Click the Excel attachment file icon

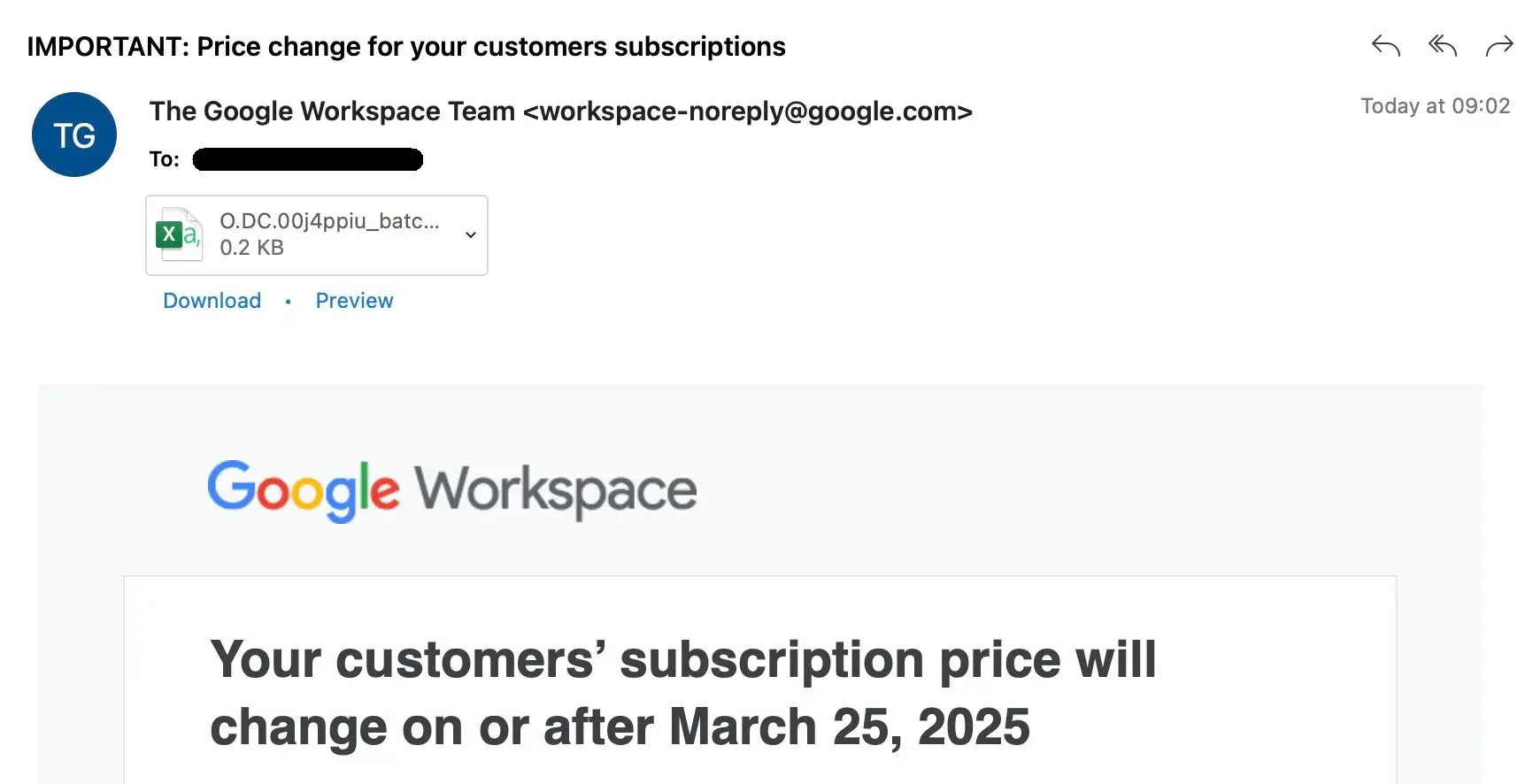179,234
